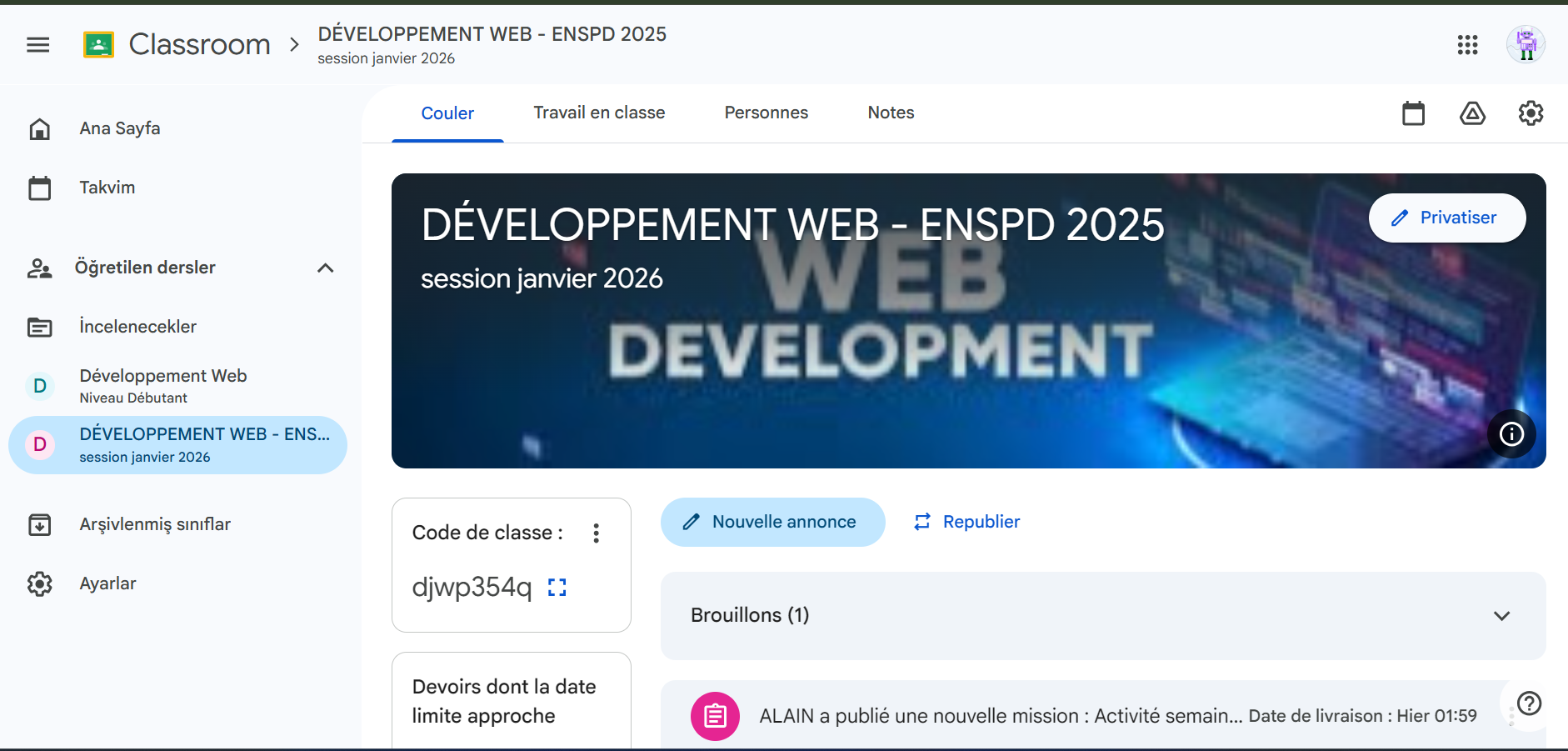Display class code djwp354q in fullscreen
Screen dimensions: 1568x751
coord(557,588)
